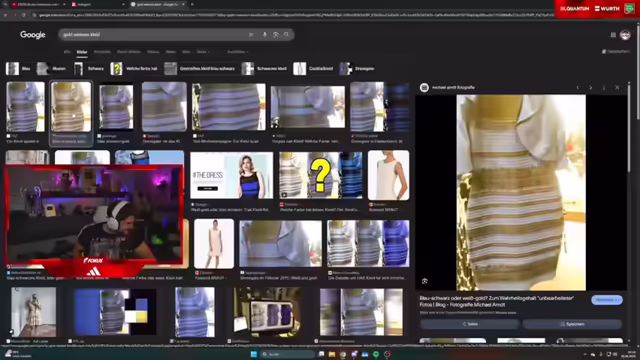Viewport: 640px width, 360px height.
Task: Open the laptop screen dress thumbnail
Action: tap(267, 312)
